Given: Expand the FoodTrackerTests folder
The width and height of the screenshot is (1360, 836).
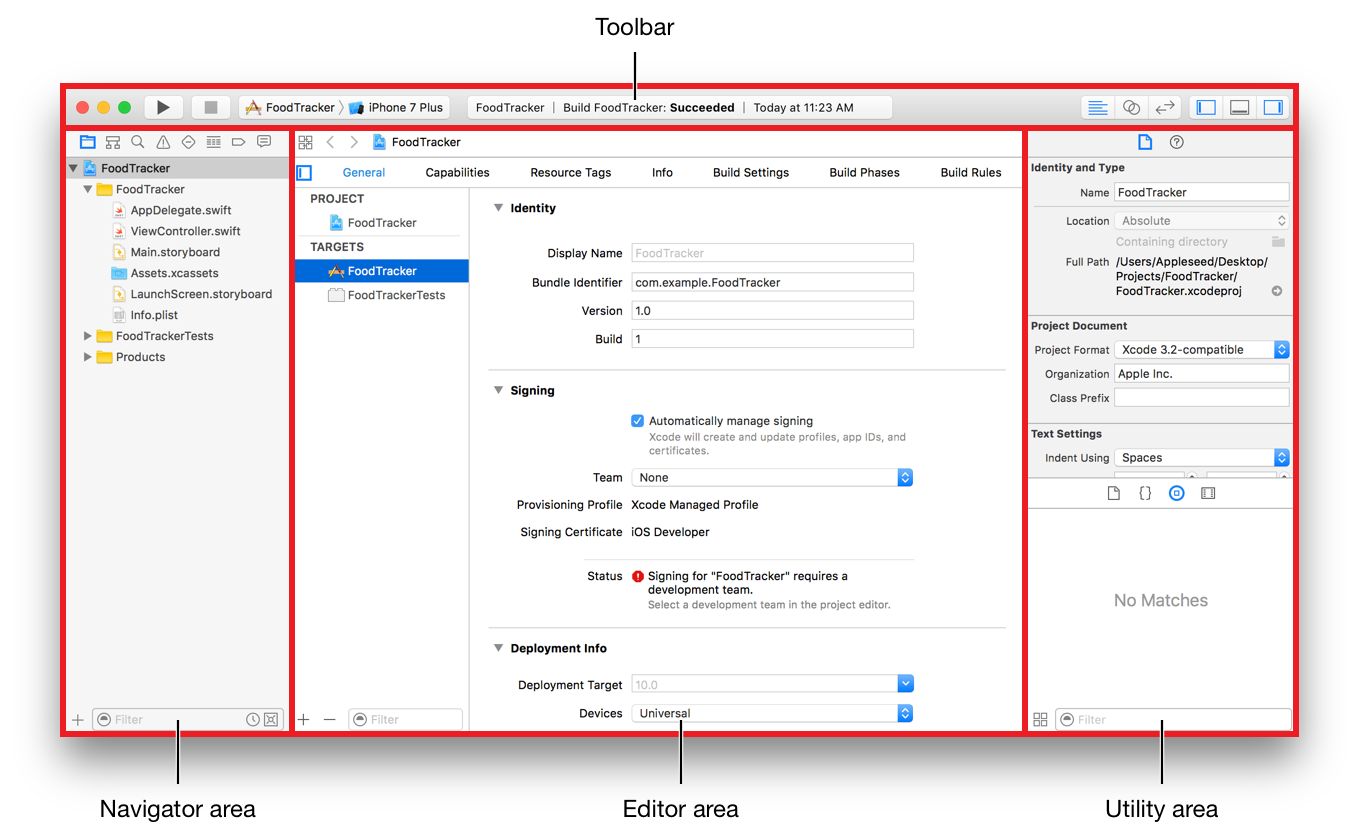Looking at the screenshot, I should [x=88, y=336].
